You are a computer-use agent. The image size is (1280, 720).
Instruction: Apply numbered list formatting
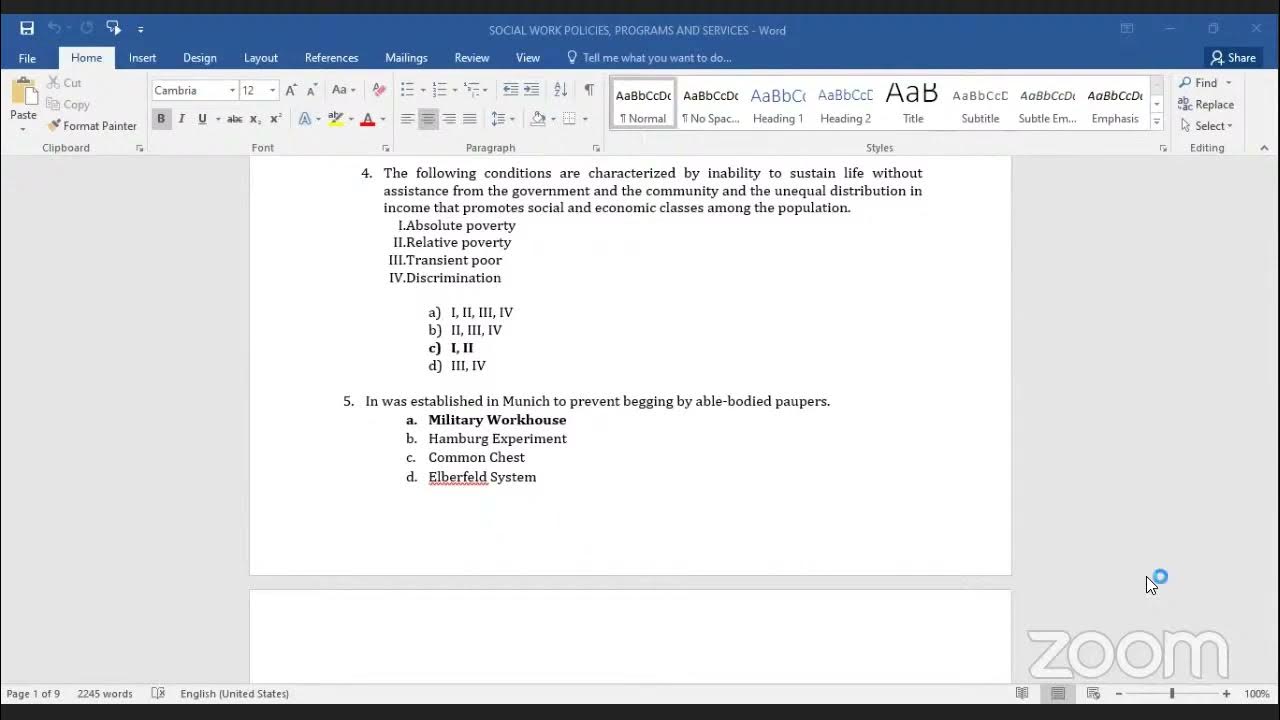(x=439, y=90)
